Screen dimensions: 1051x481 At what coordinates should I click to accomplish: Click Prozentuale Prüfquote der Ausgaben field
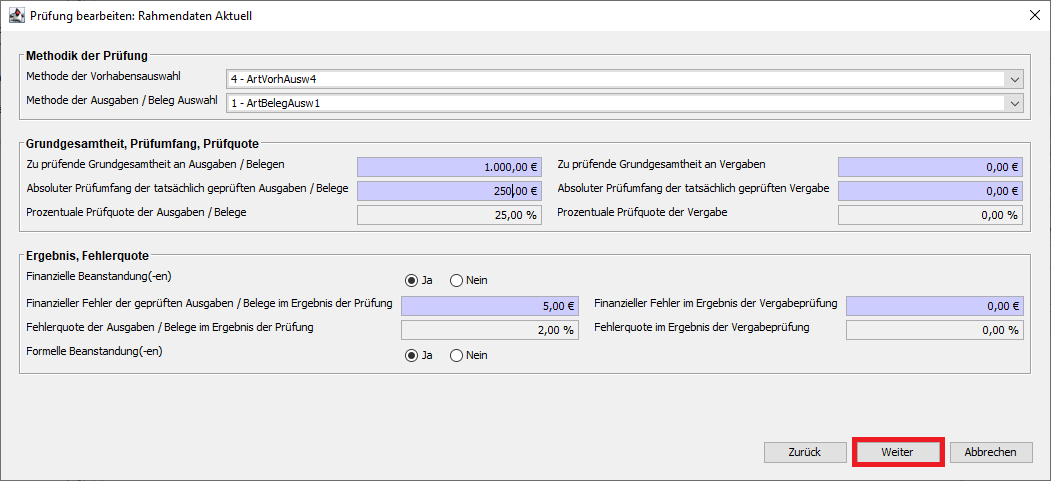click(449, 215)
